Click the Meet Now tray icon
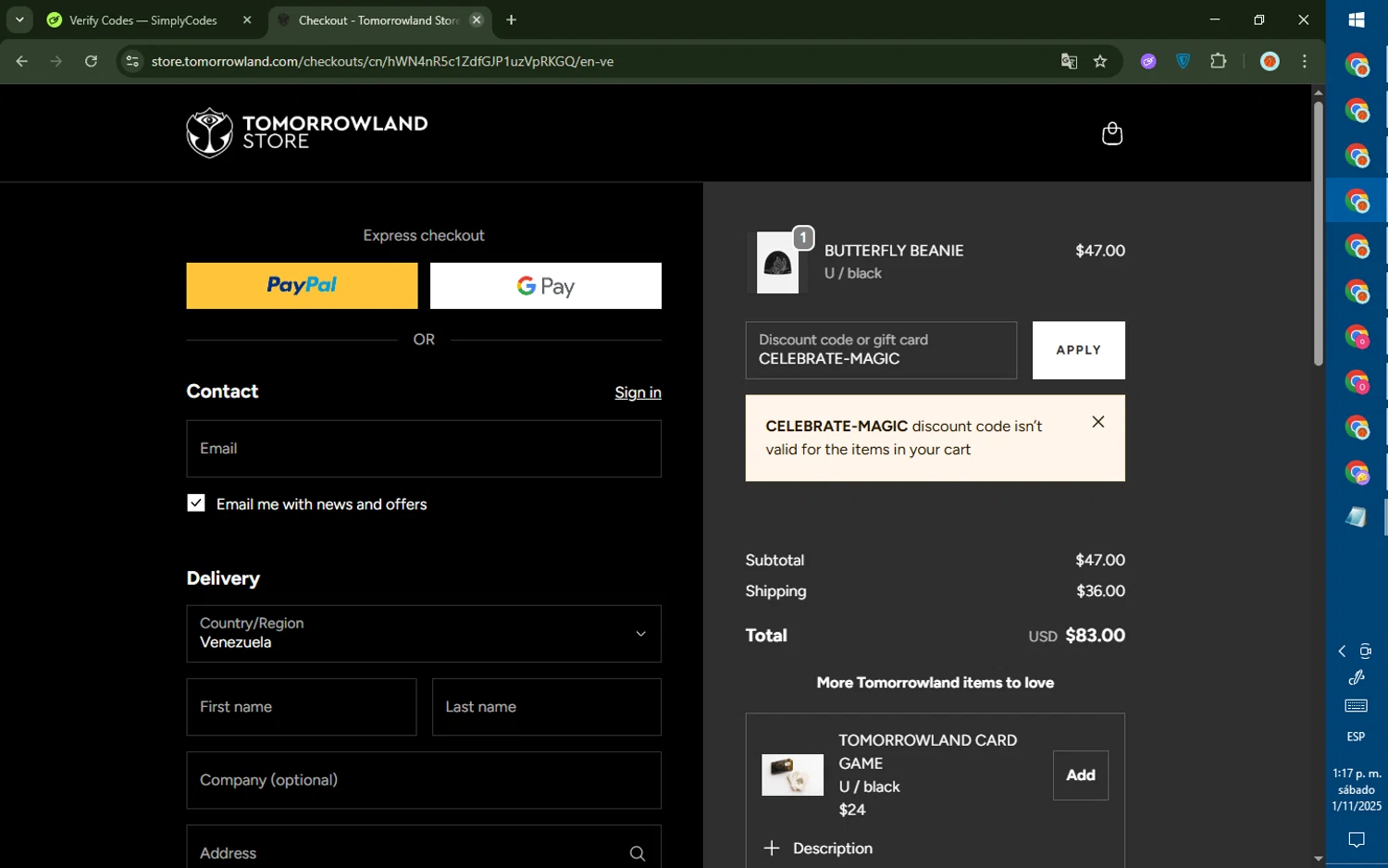 pos(1366,651)
